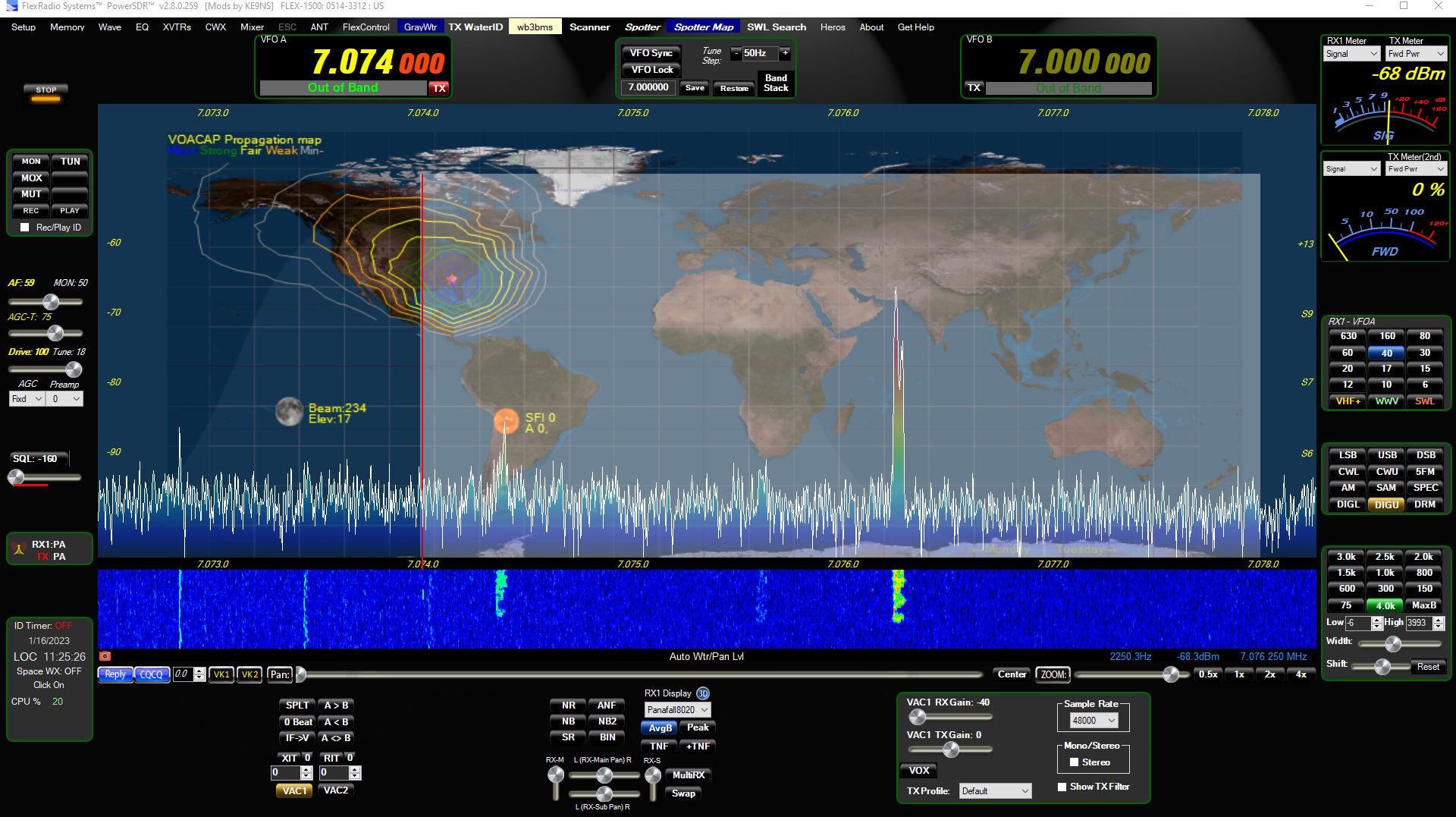
Task: Click the plus Tune Step button
Action: (x=786, y=53)
